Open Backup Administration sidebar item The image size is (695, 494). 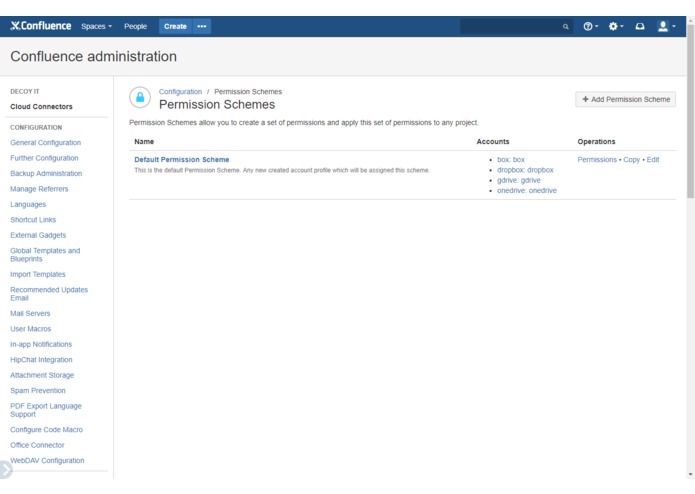point(46,173)
